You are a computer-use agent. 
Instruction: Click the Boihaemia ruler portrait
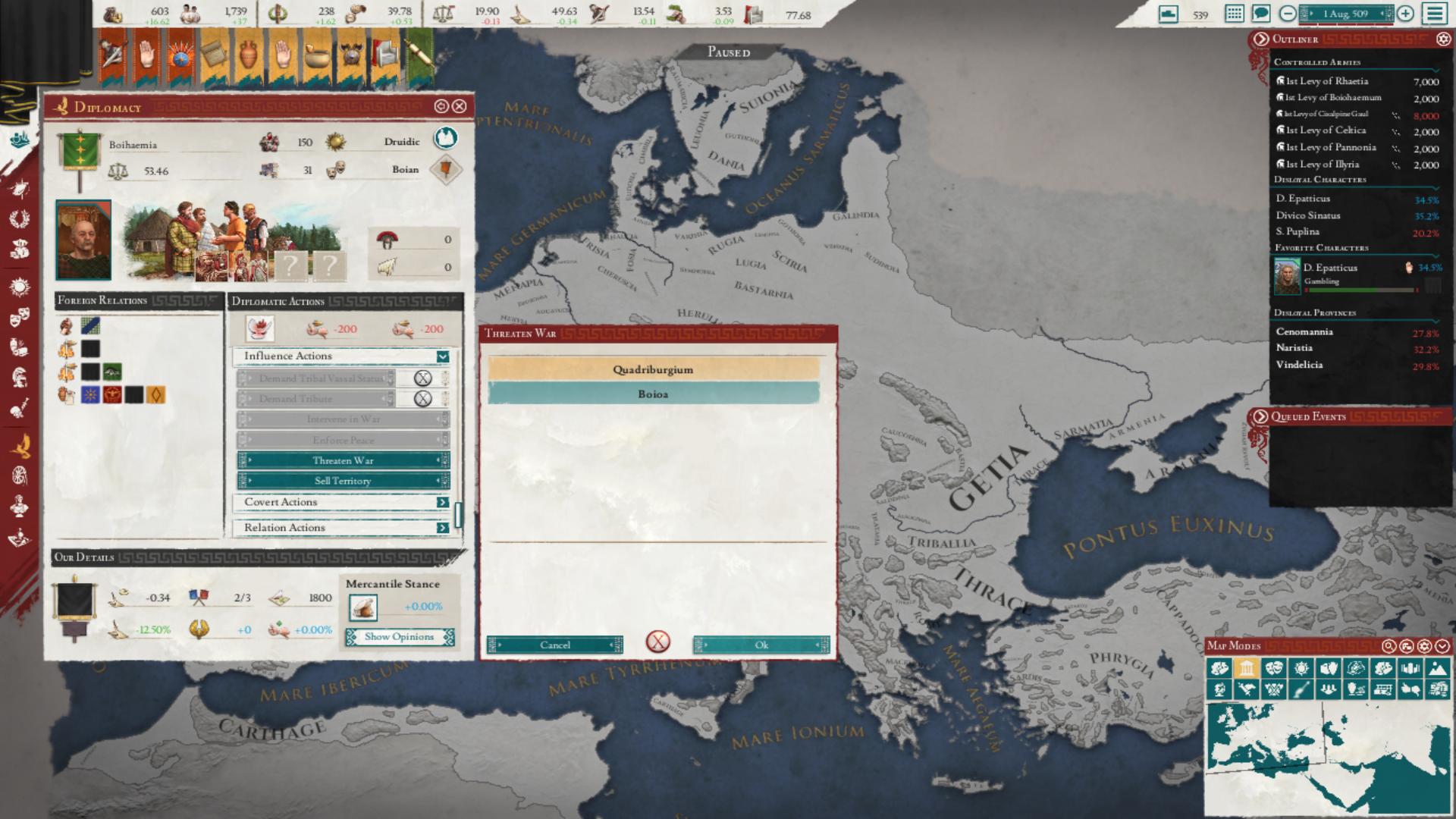click(x=83, y=240)
